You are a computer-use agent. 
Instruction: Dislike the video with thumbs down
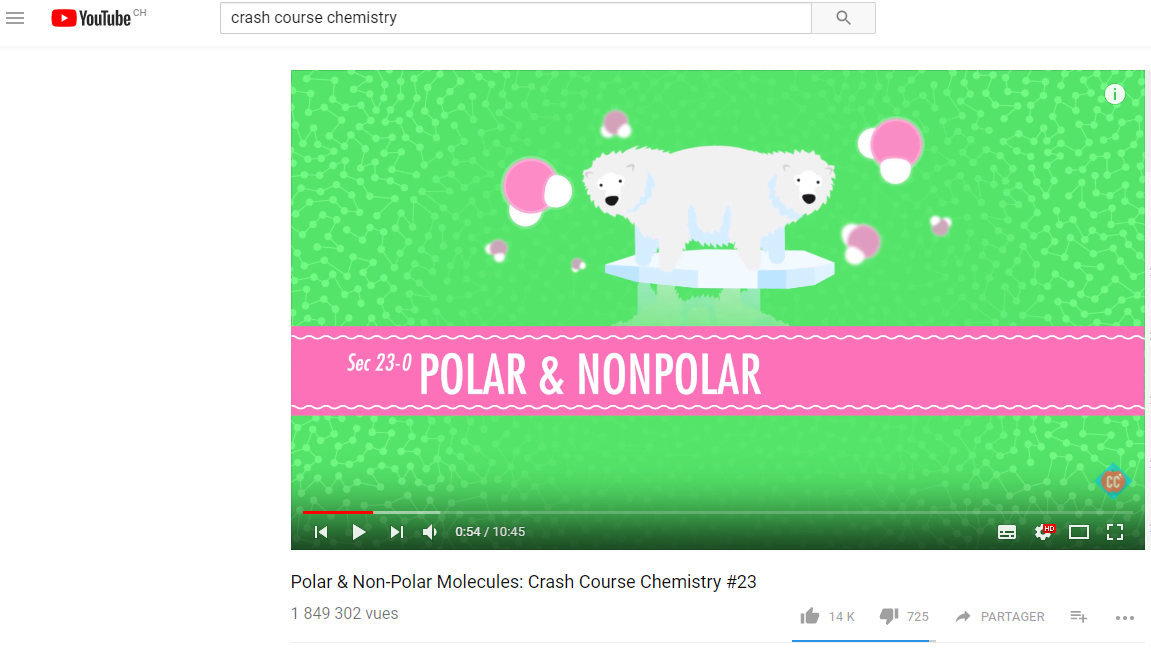coord(889,617)
